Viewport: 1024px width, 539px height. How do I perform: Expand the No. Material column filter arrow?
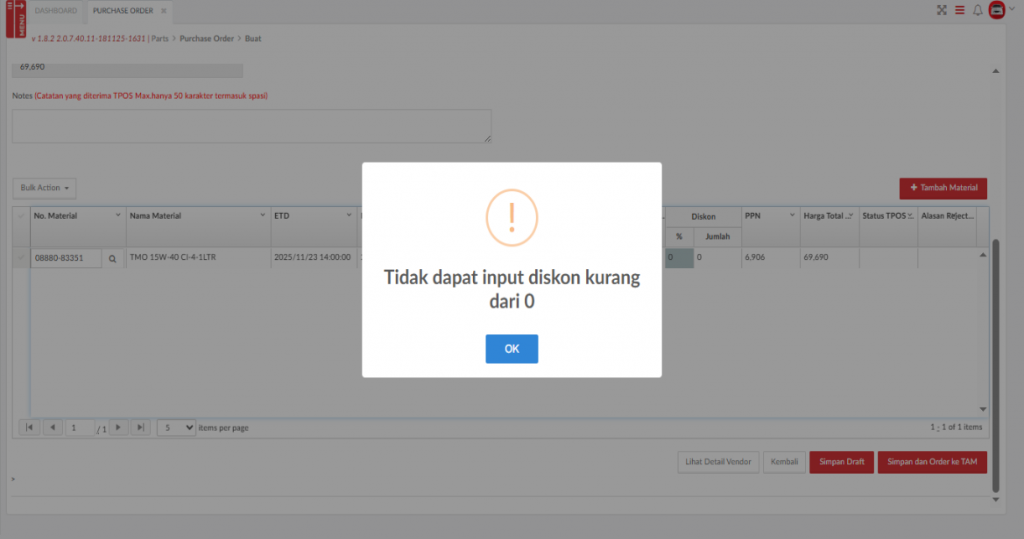pyautogui.click(x=118, y=216)
